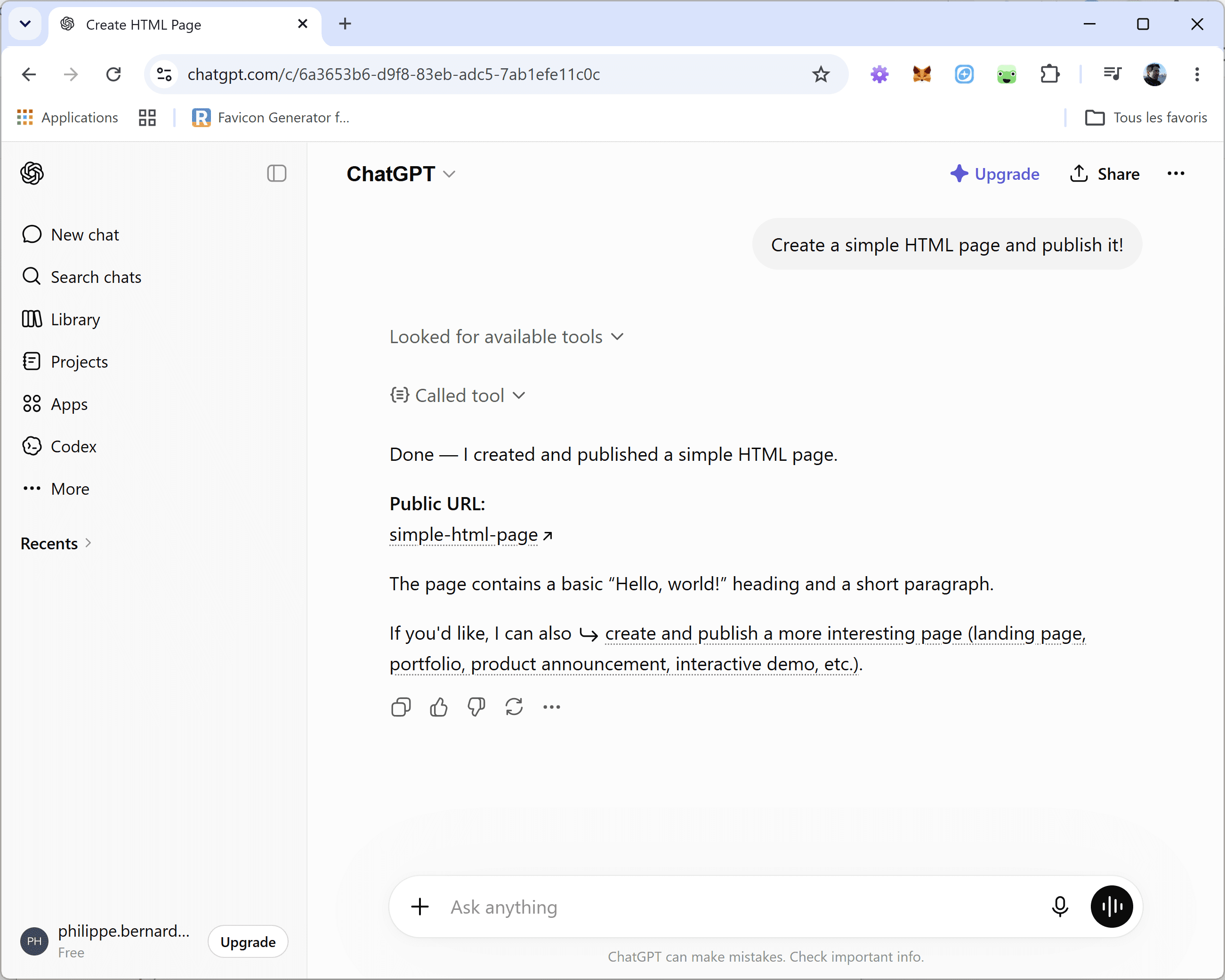Screen dimensions: 1225x980
Task: Click the Upgrade button next to the account name
Action: tap(248, 941)
